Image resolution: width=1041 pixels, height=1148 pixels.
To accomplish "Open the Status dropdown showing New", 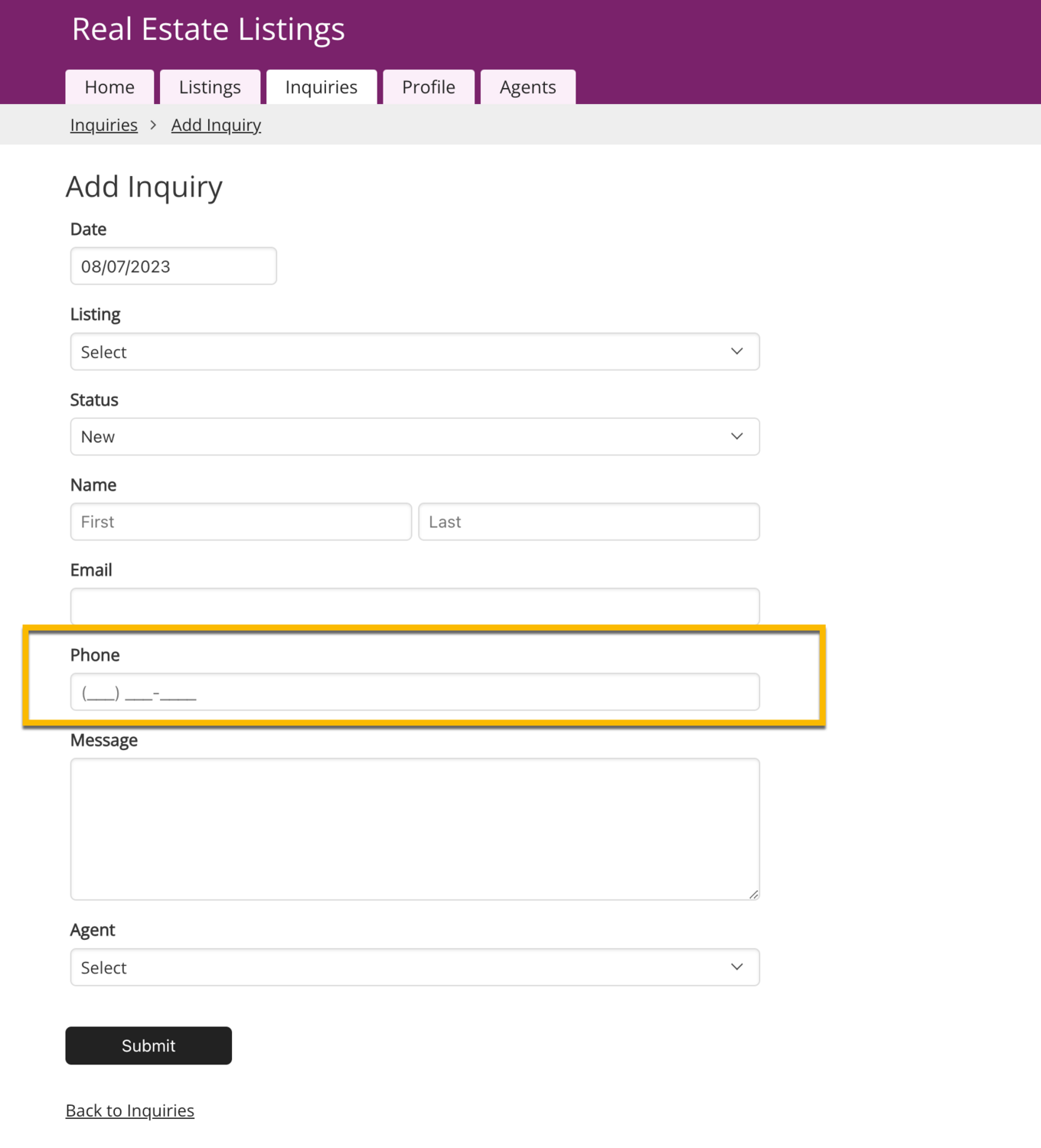I will click(414, 437).
